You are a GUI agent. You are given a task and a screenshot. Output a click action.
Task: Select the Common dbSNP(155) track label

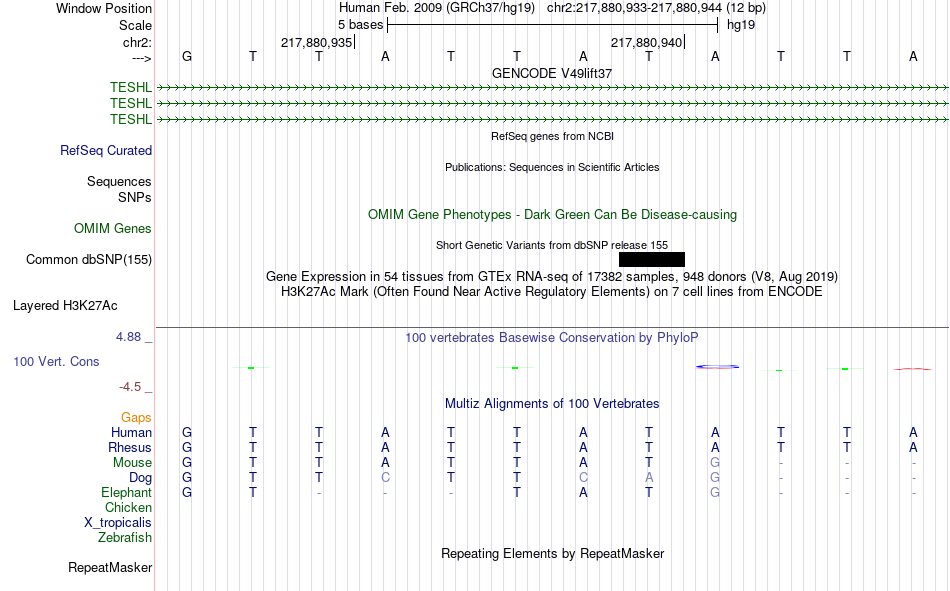tap(89, 259)
